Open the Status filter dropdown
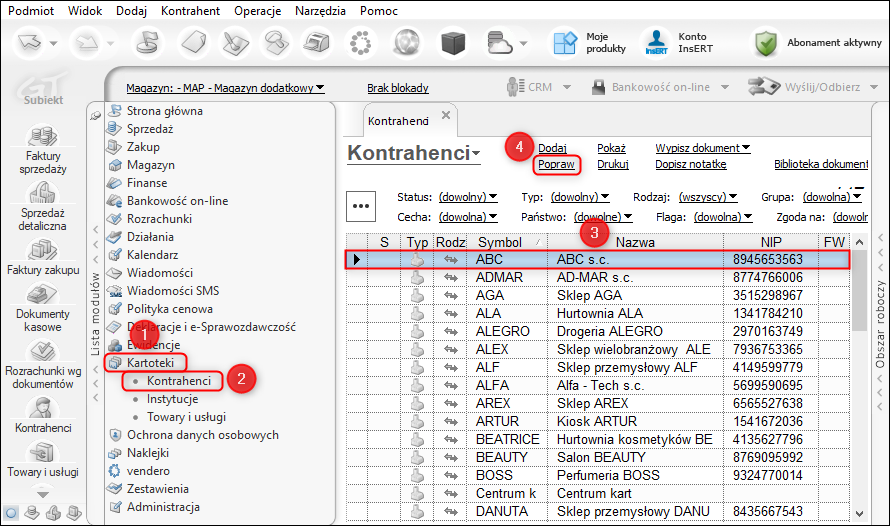Image resolution: width=890 pixels, height=526 pixels. point(468,197)
